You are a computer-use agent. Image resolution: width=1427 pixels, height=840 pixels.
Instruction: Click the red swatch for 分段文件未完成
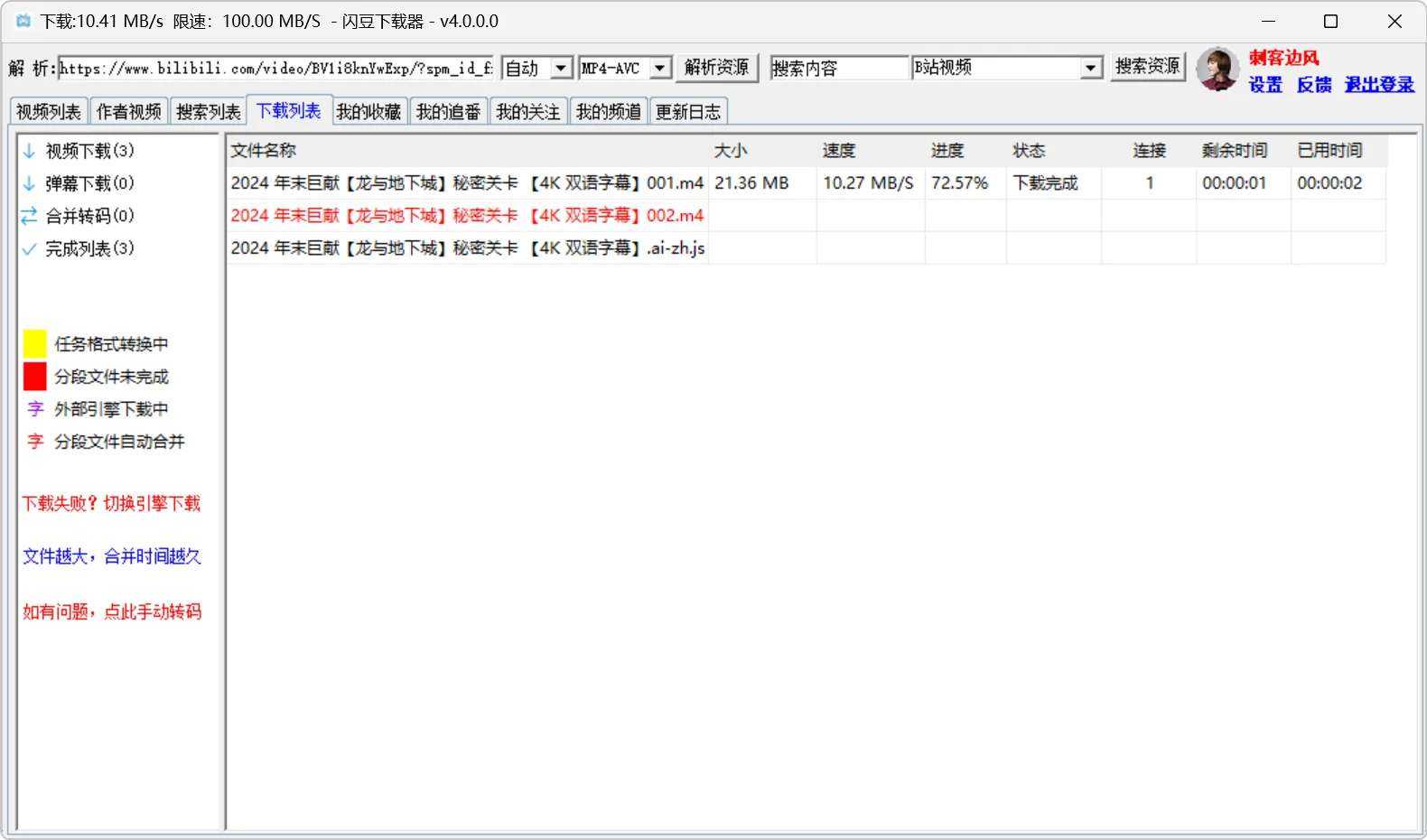click(x=34, y=376)
